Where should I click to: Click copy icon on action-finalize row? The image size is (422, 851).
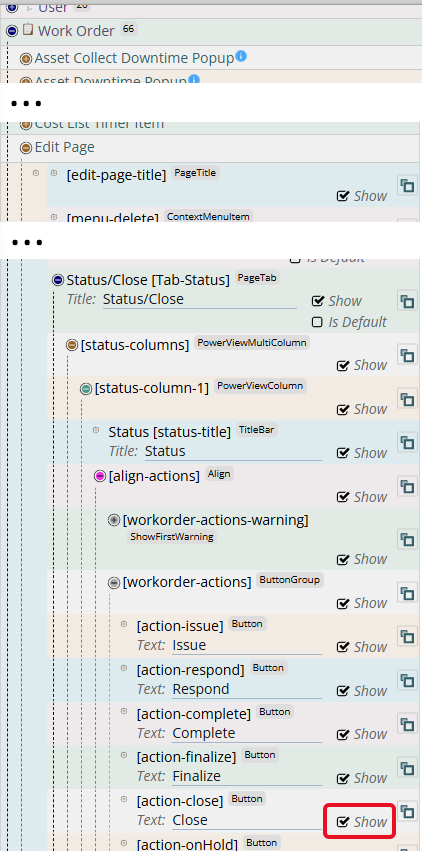click(x=407, y=767)
